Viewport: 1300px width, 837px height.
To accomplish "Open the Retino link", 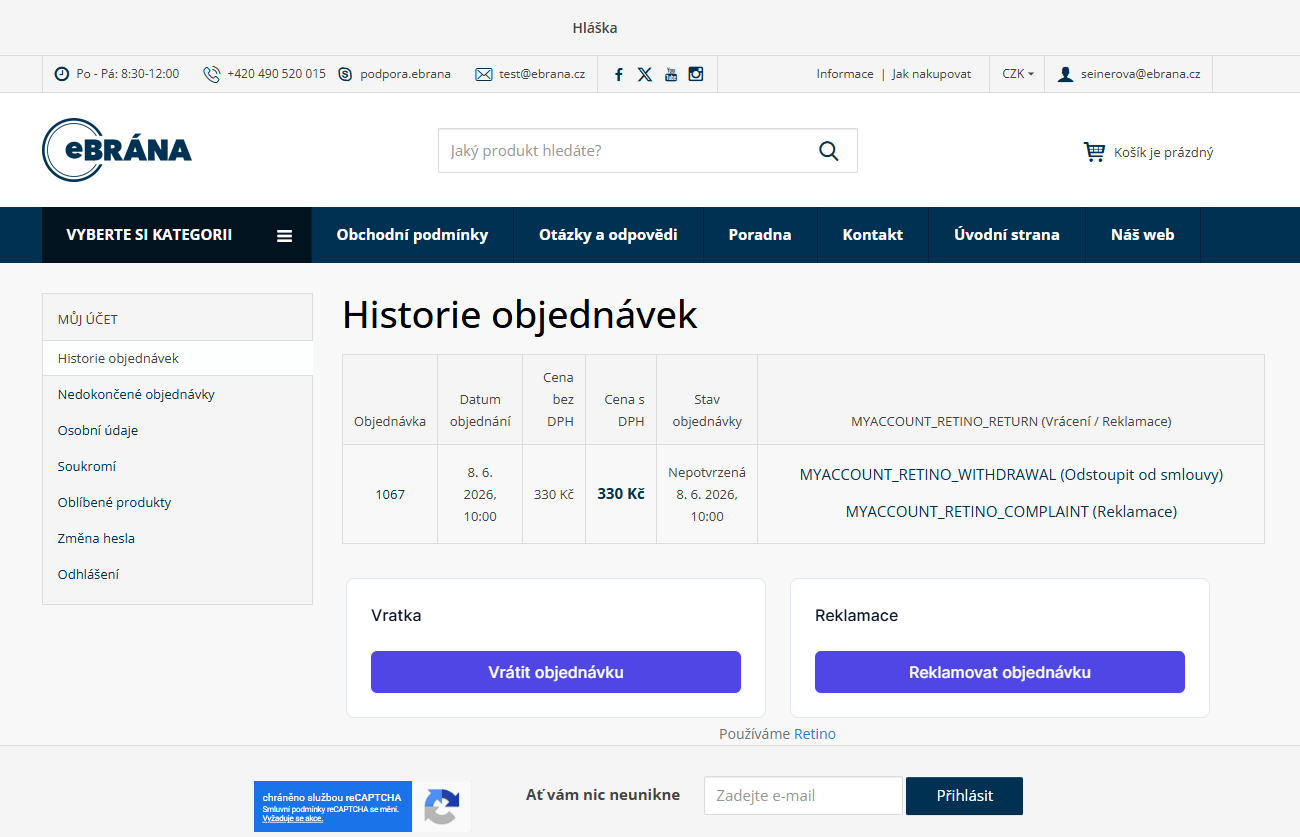I will pos(815,734).
